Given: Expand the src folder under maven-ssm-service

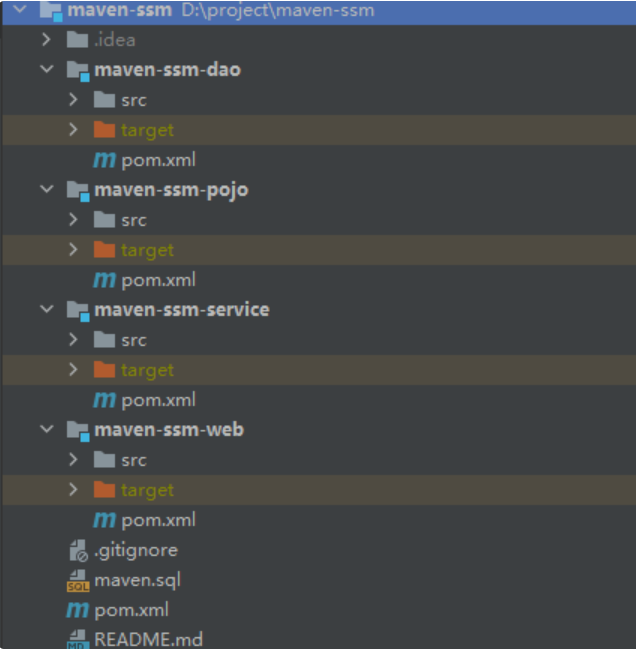Looking at the screenshot, I should coord(73,340).
